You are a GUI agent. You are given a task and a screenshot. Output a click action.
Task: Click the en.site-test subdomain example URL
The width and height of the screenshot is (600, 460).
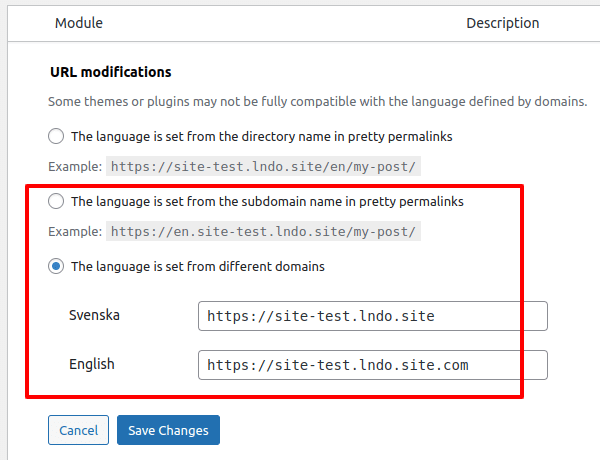pos(263,232)
